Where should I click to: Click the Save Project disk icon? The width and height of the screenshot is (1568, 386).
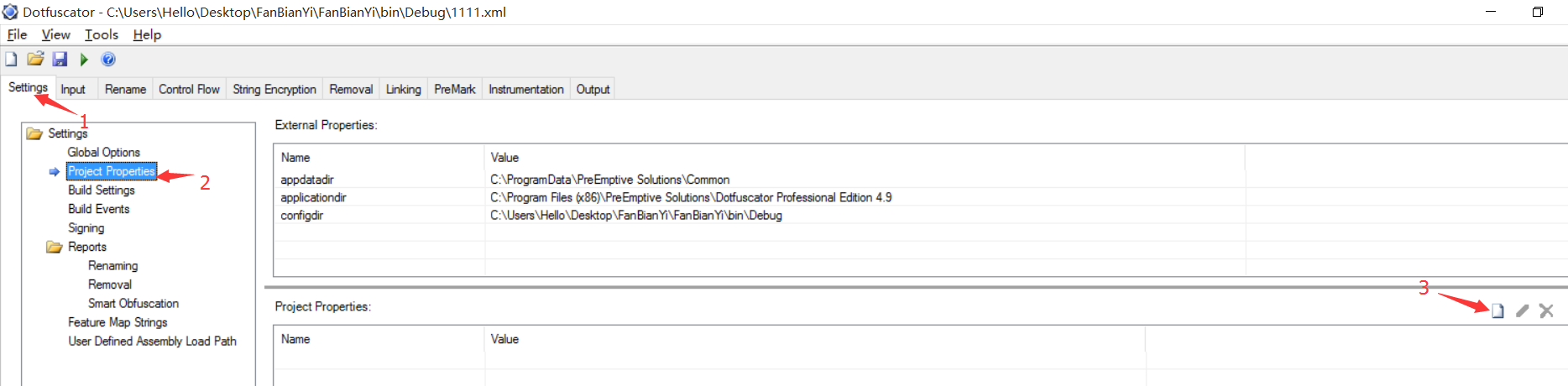pyautogui.click(x=60, y=59)
